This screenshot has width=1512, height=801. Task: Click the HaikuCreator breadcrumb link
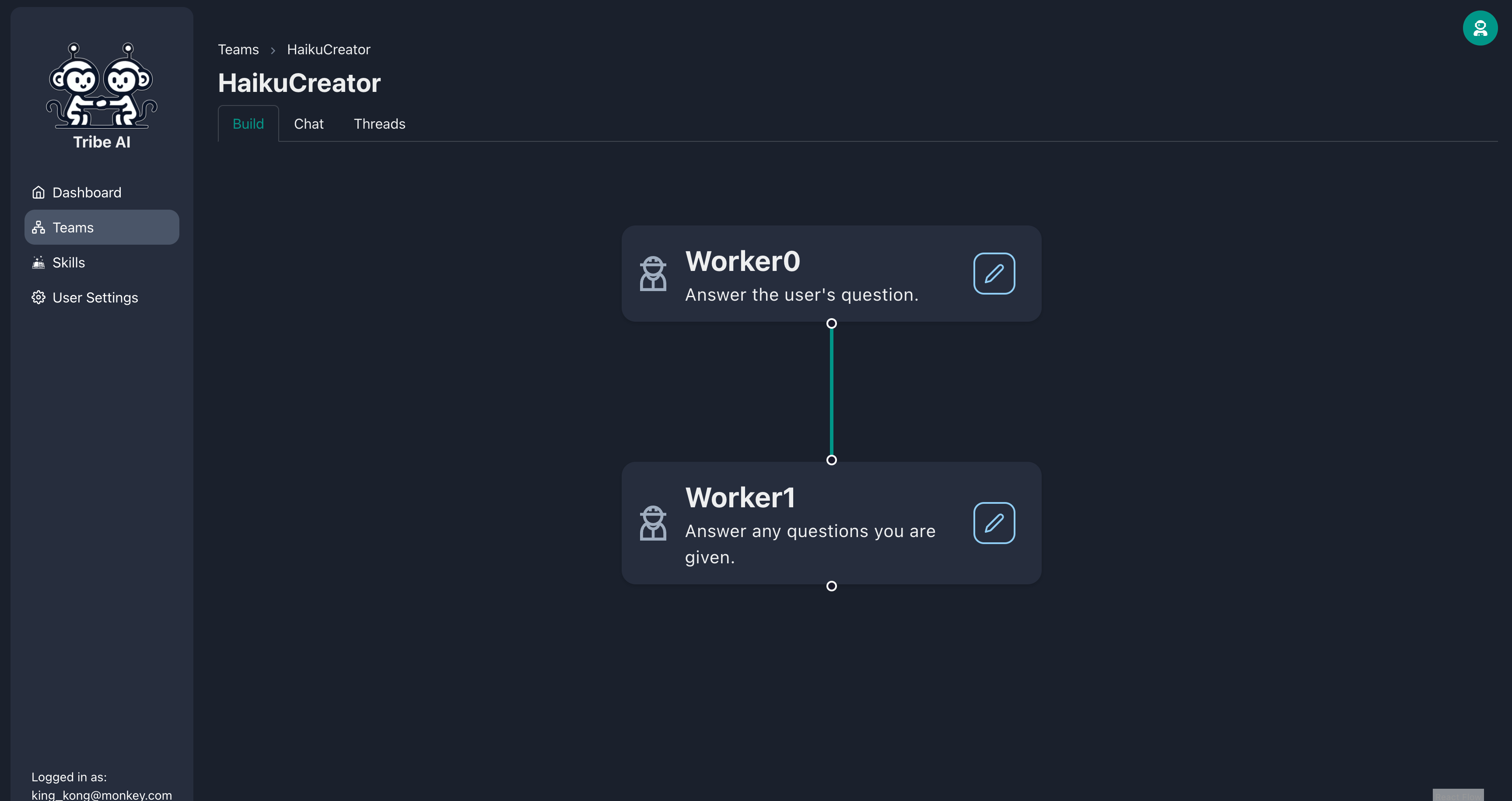(x=328, y=50)
